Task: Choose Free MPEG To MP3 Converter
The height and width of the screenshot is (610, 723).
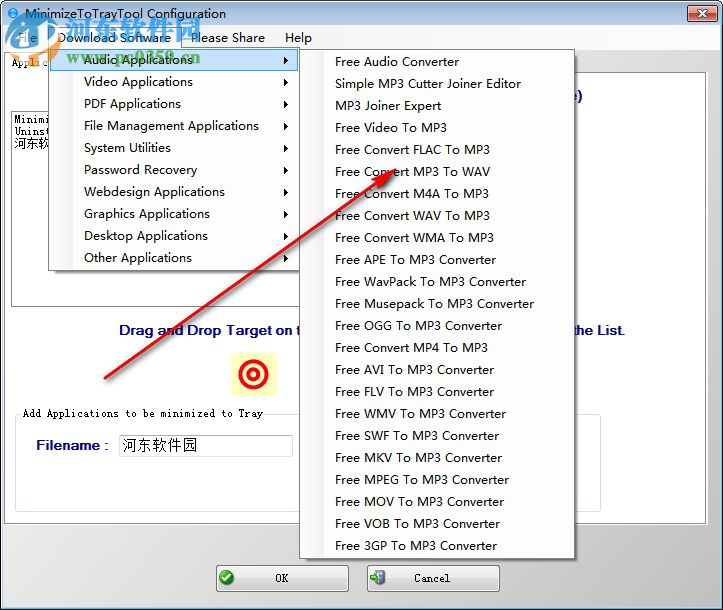Action: [437, 480]
